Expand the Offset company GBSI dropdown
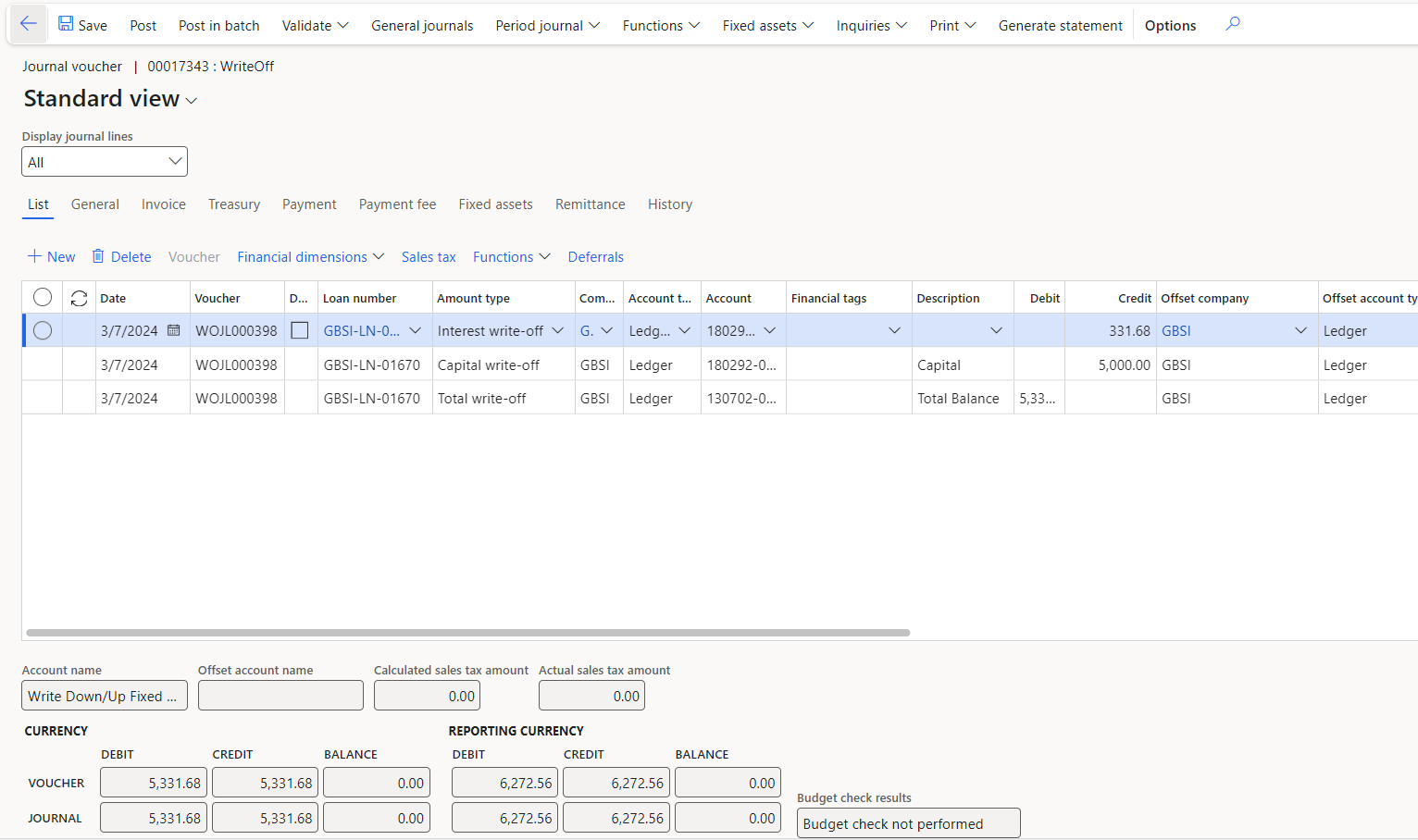 point(1300,330)
